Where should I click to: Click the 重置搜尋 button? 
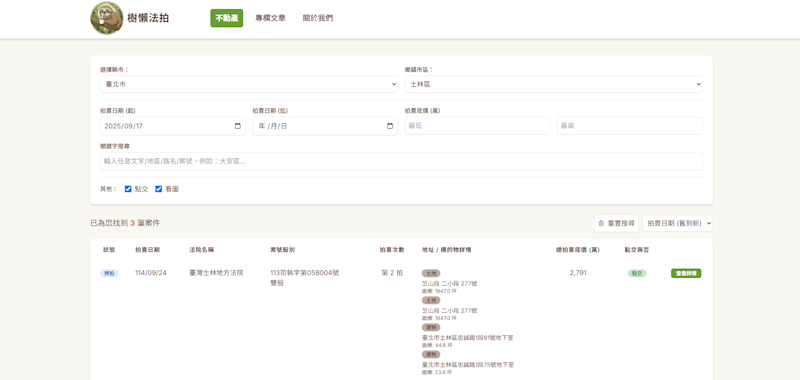[616, 223]
